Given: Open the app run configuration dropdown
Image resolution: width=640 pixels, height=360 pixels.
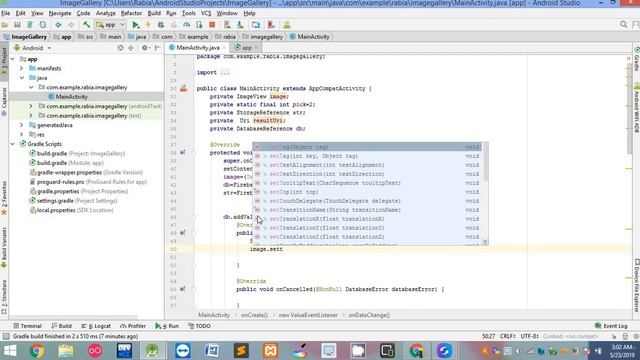Looking at the screenshot, I should pos(110,25).
